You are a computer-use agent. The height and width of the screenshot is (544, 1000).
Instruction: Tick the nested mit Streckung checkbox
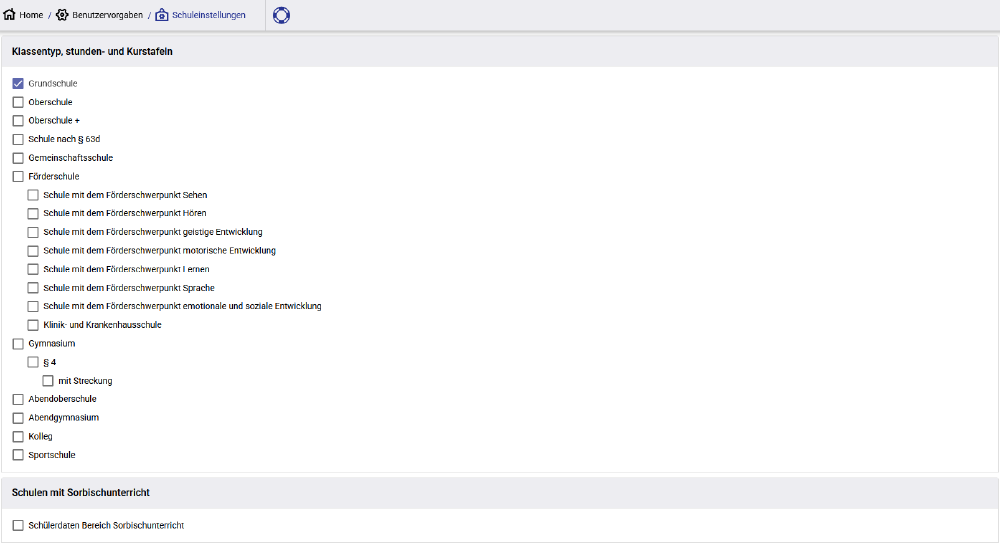coord(48,381)
